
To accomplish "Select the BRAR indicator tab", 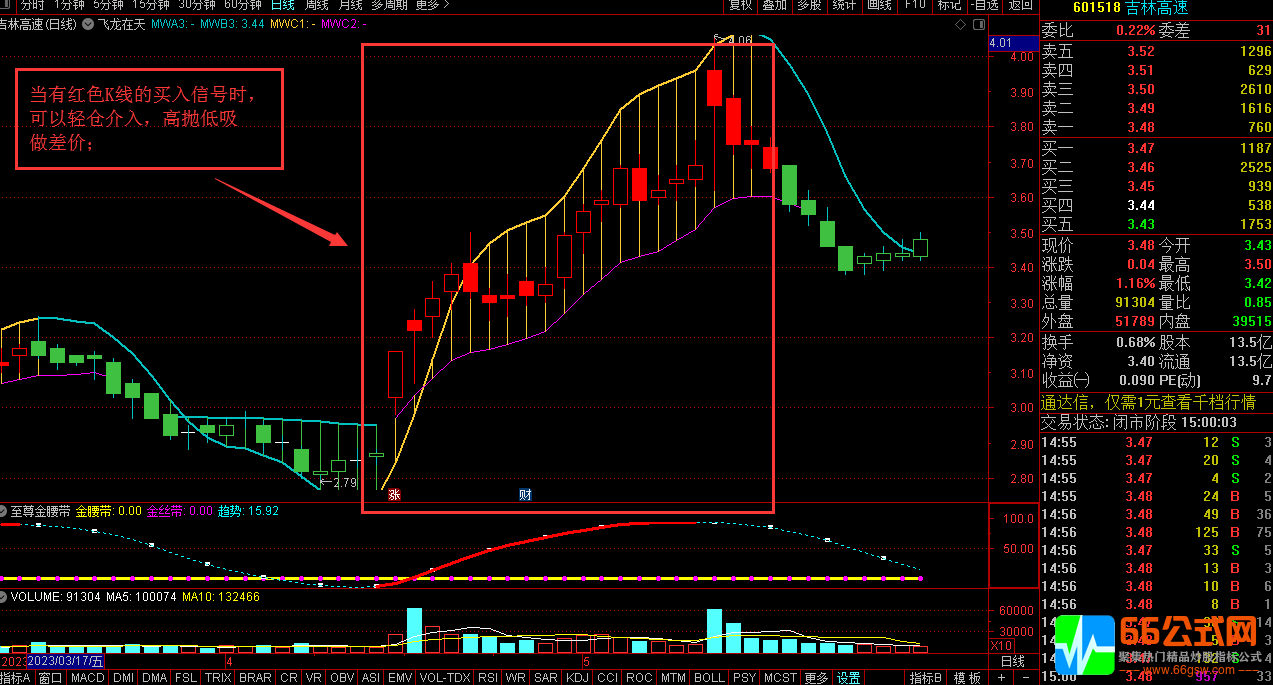I will [x=255, y=677].
